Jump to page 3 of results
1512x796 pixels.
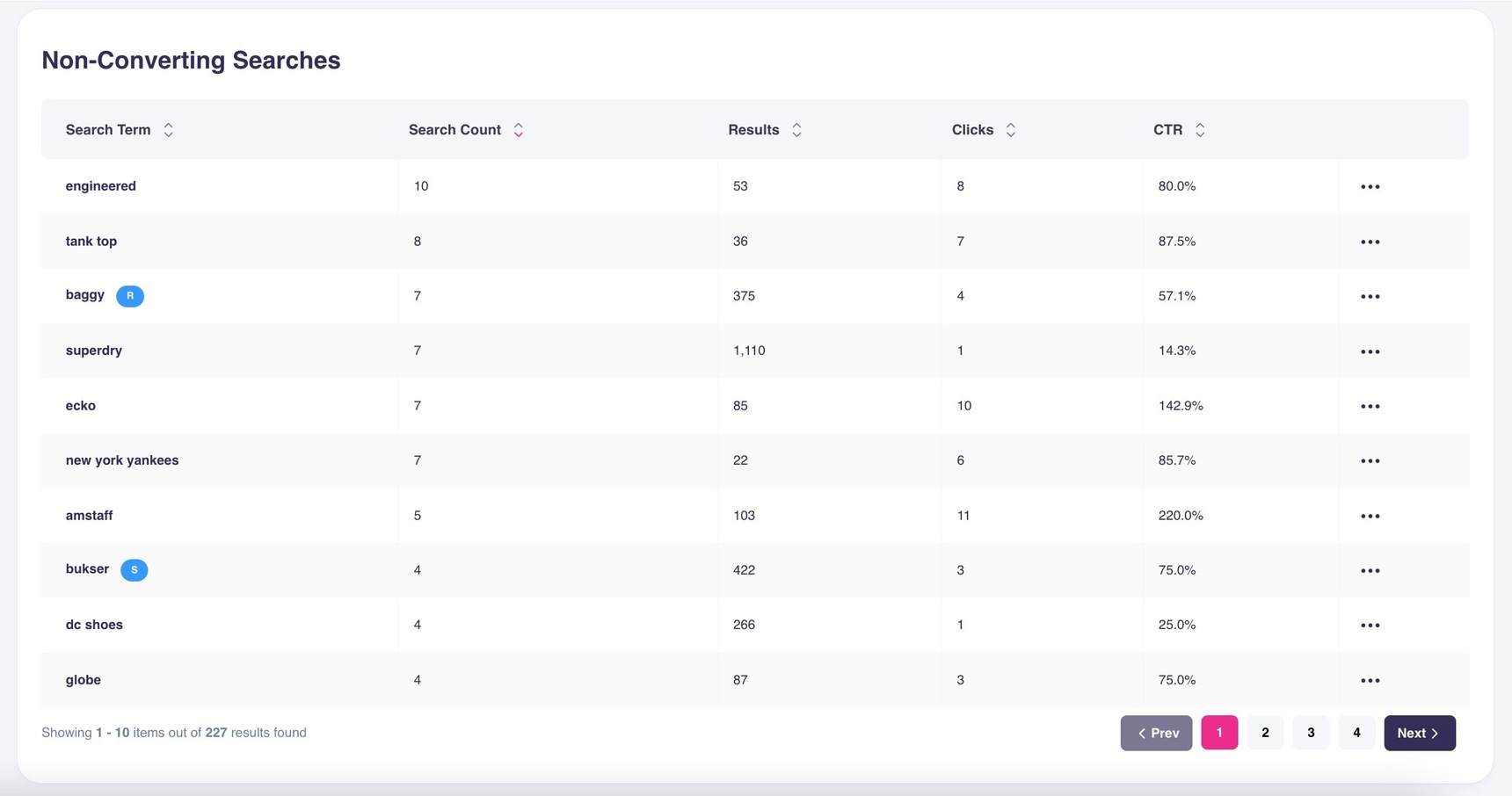1311,733
